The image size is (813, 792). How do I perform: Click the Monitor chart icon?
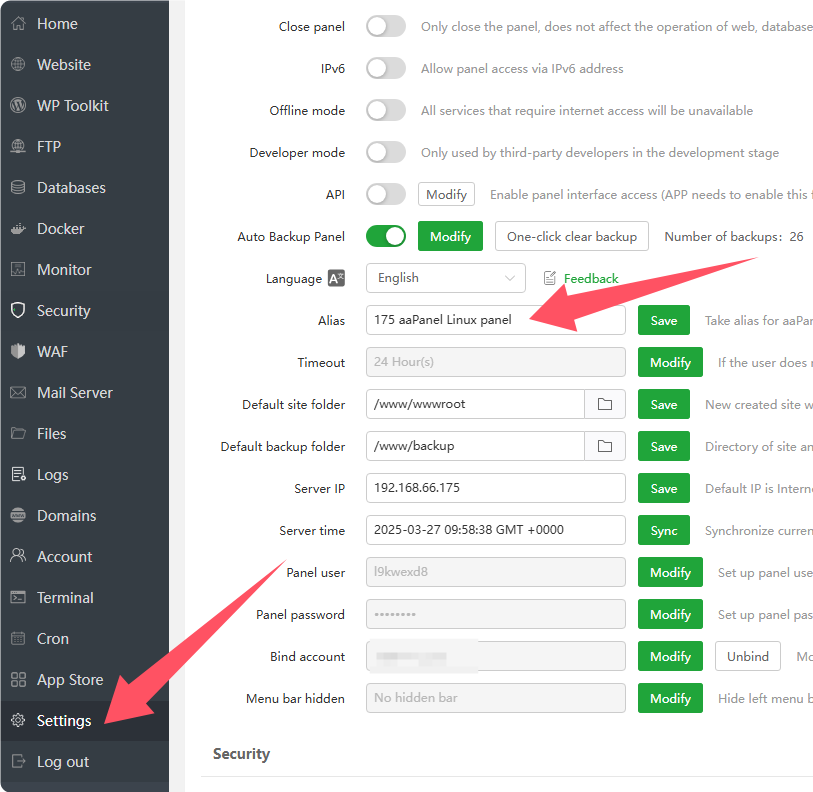pyautogui.click(x=18, y=269)
